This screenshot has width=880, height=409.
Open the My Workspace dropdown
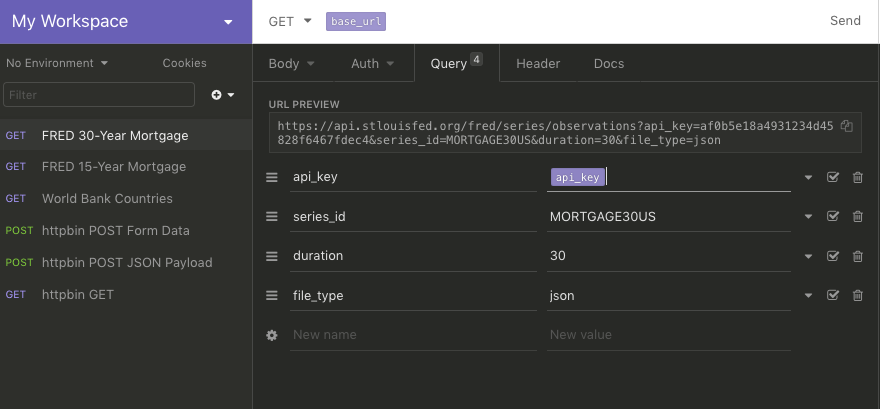[126, 21]
